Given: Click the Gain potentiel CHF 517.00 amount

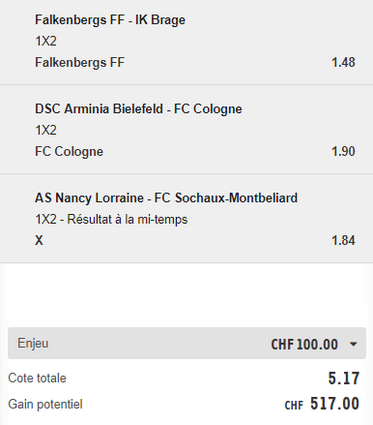Looking at the screenshot, I should click(x=322, y=404).
